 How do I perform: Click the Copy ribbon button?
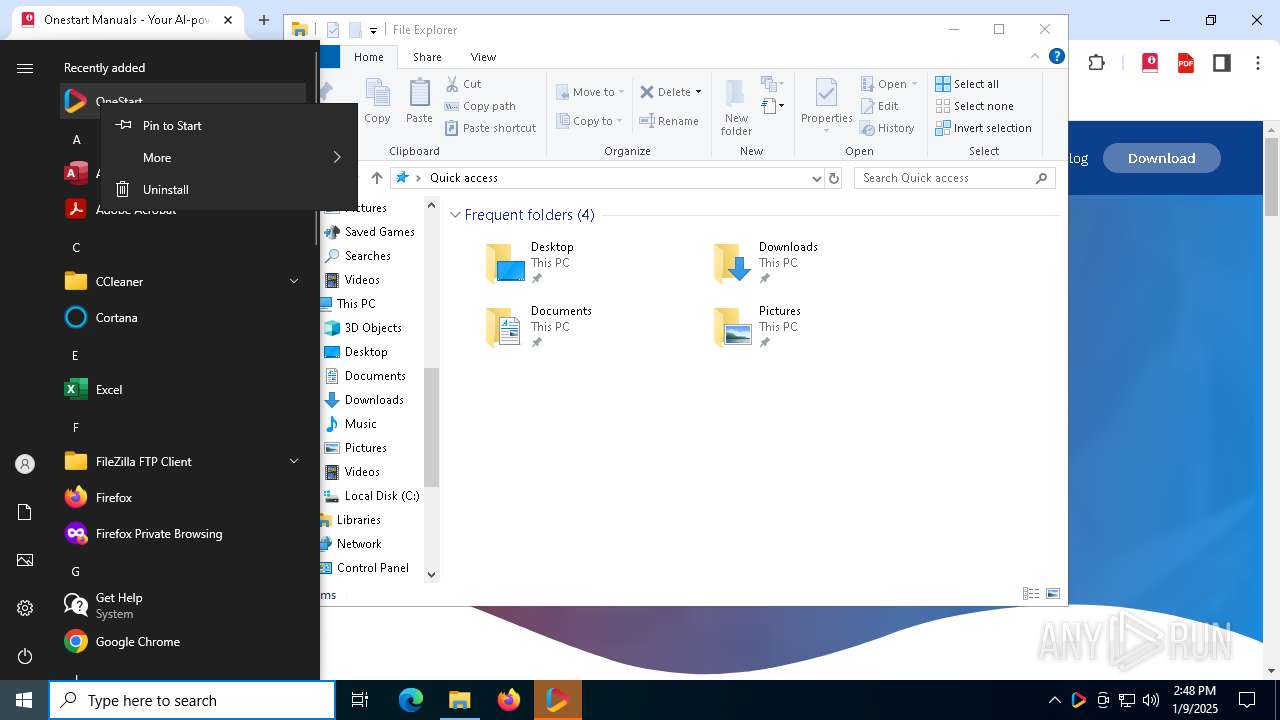pos(377,102)
